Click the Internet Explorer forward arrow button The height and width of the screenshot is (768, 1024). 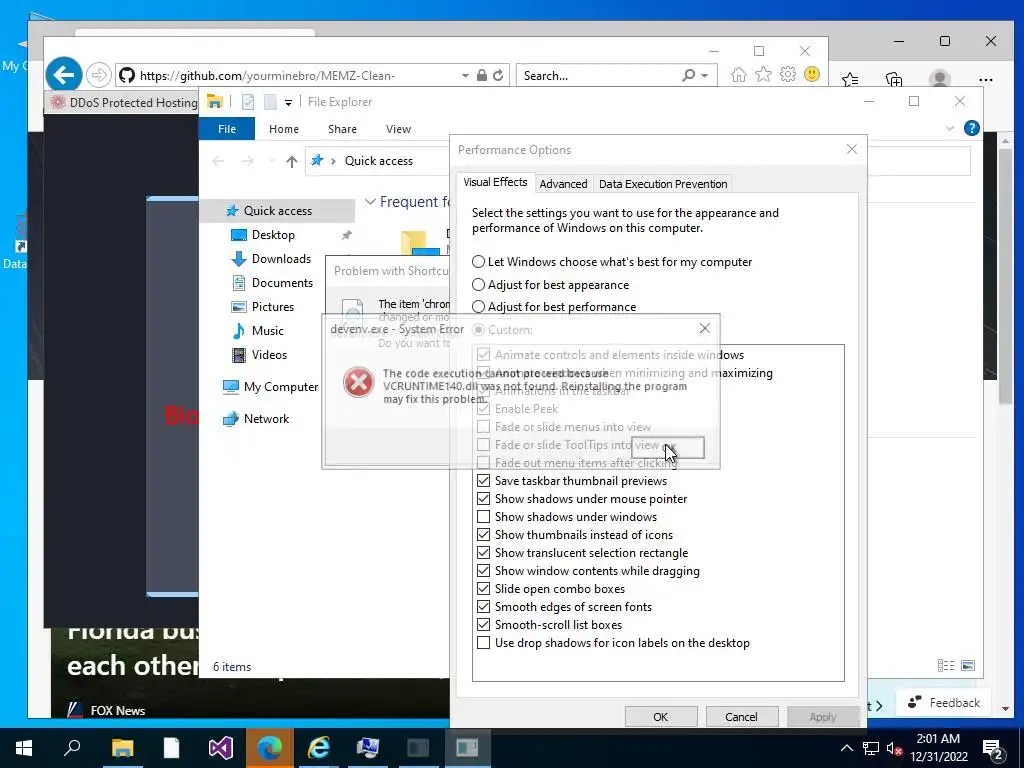click(x=99, y=75)
